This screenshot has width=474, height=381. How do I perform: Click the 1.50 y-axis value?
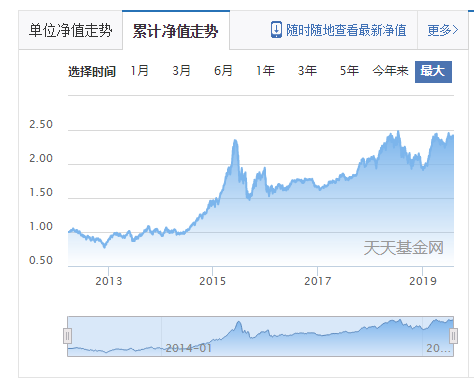[x=41, y=192]
